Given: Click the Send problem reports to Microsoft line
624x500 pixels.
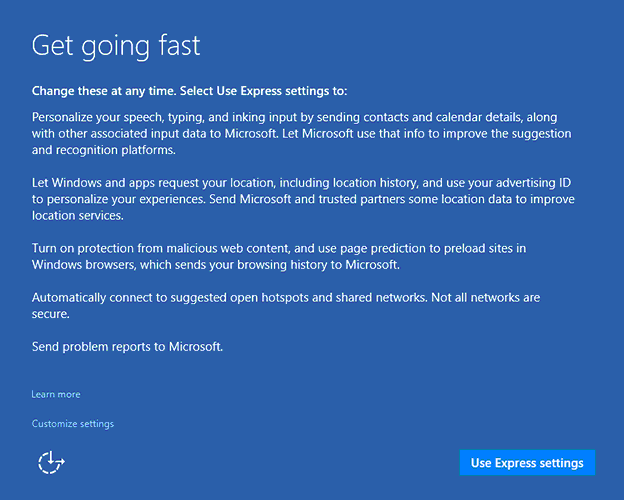Looking at the screenshot, I should pyautogui.click(x=127, y=347).
